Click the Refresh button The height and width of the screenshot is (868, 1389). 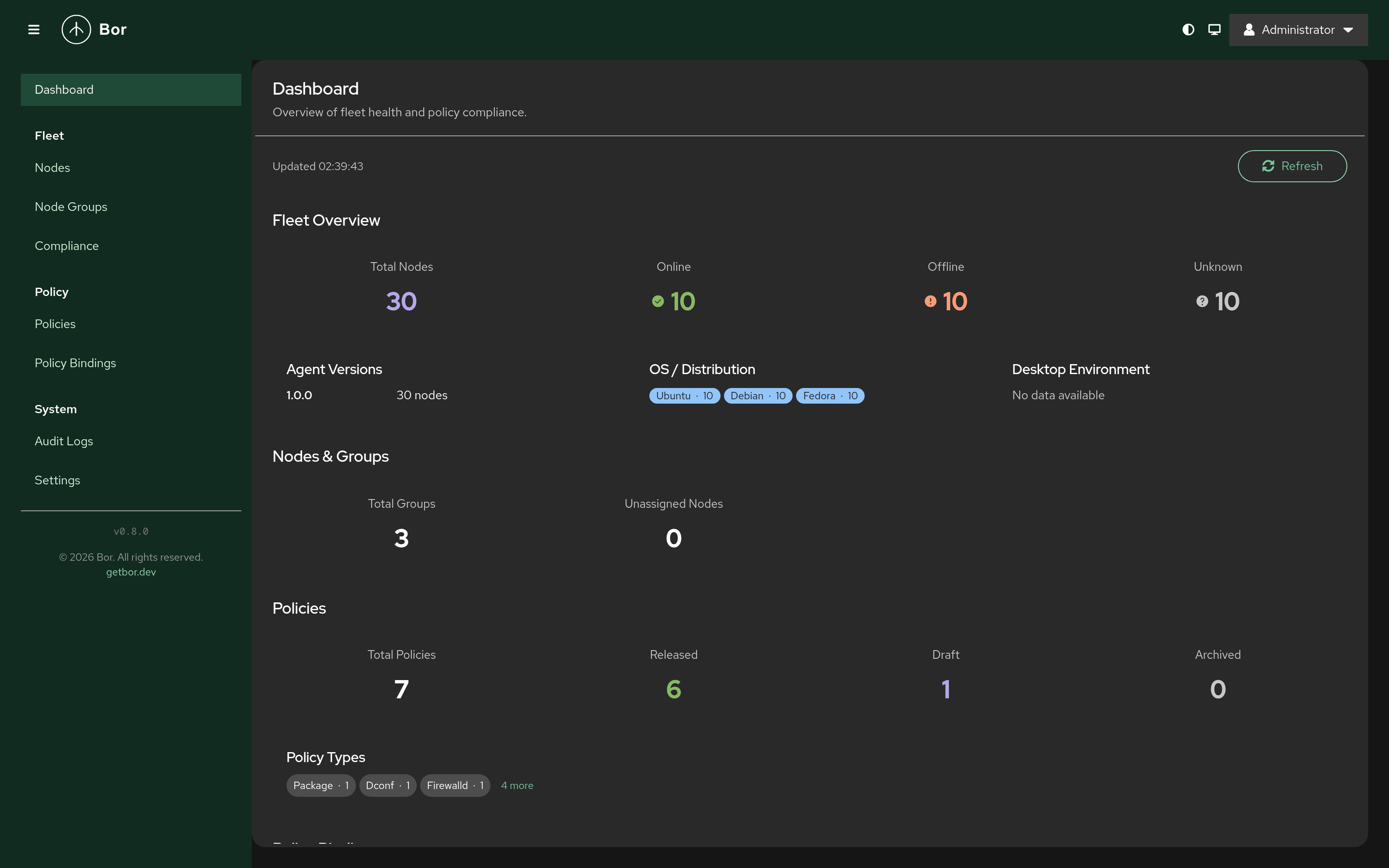click(1292, 166)
